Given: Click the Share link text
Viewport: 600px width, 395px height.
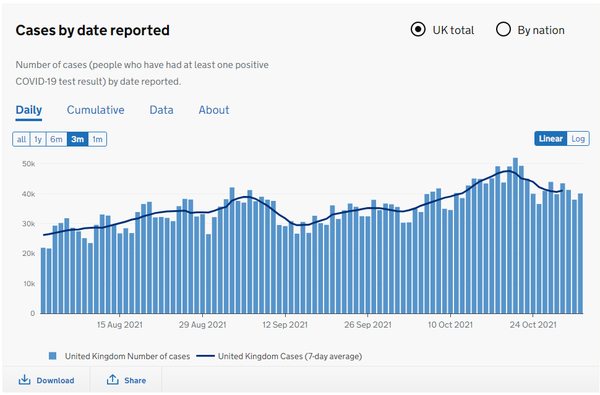Looking at the screenshot, I should (135, 380).
